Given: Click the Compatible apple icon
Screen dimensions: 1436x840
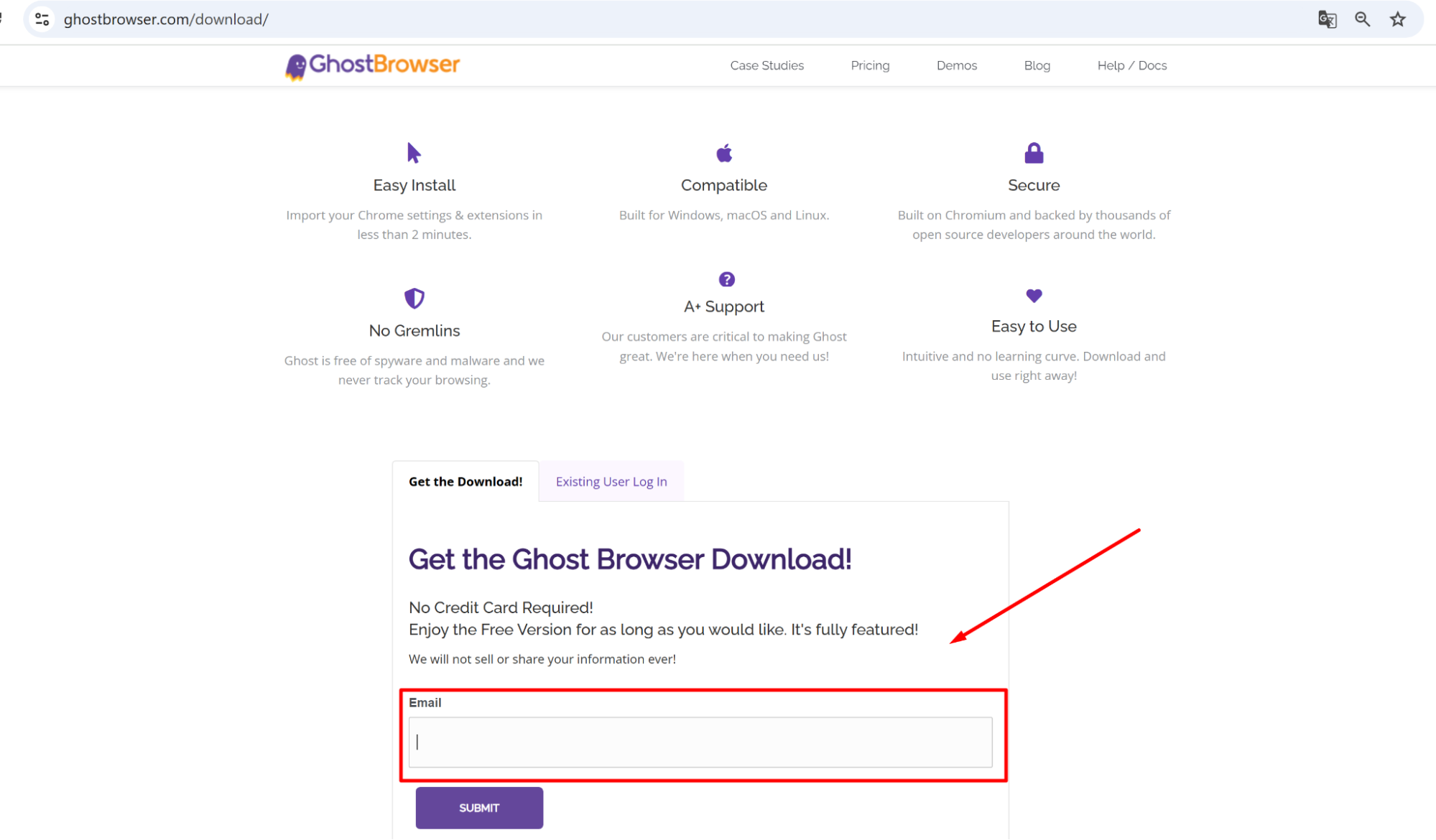Looking at the screenshot, I should point(724,153).
